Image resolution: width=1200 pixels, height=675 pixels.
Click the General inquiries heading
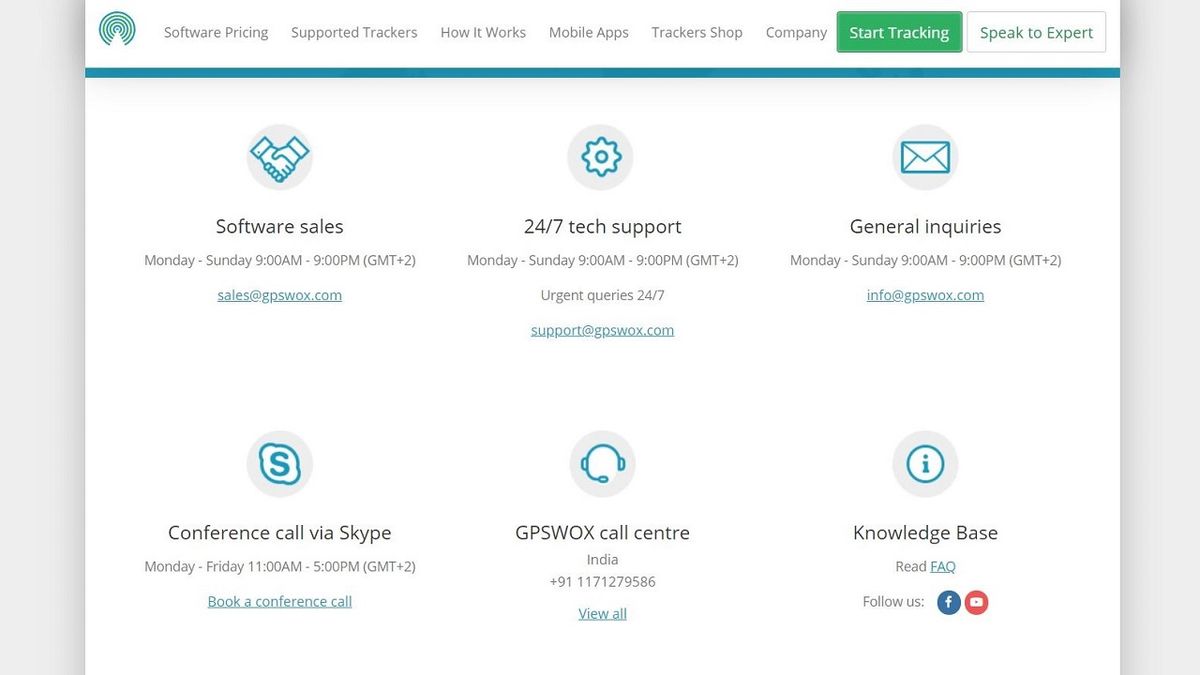pos(925,227)
